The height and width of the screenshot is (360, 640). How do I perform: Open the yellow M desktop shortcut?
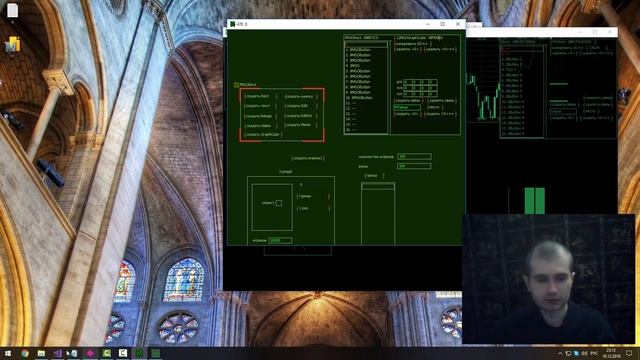[x=13, y=44]
